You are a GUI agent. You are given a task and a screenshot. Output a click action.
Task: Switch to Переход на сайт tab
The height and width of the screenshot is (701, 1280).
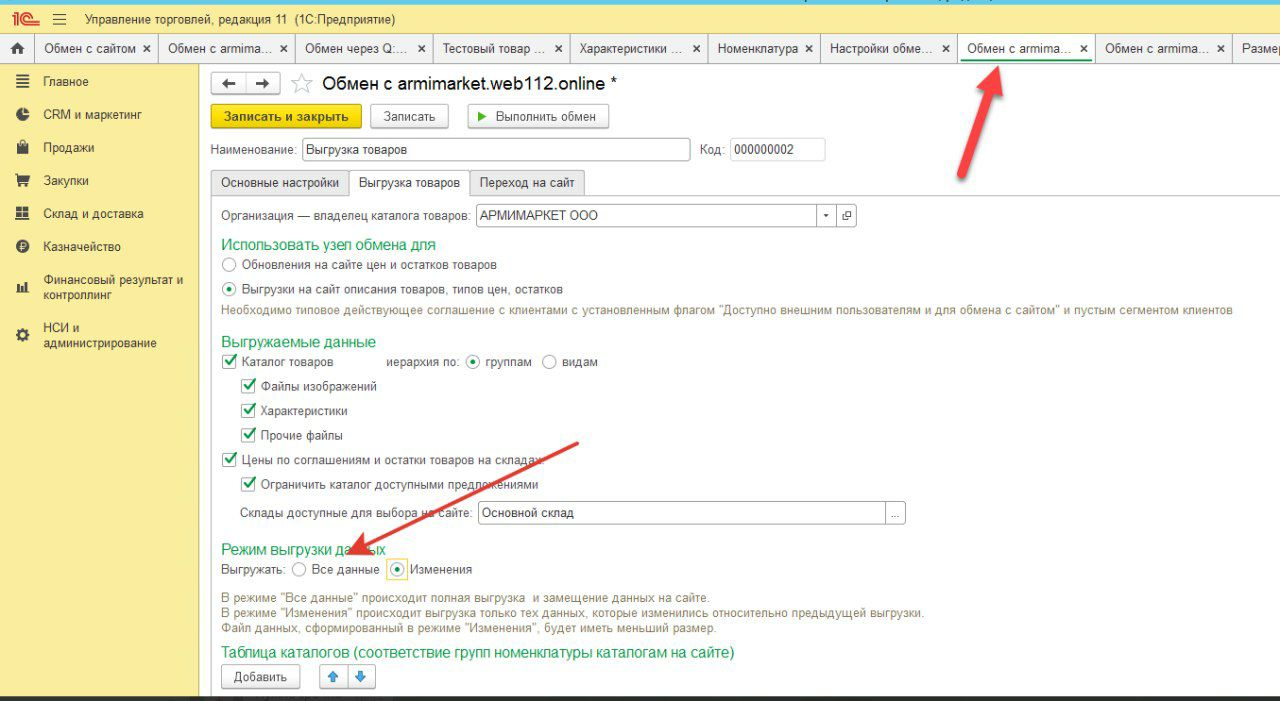point(527,183)
